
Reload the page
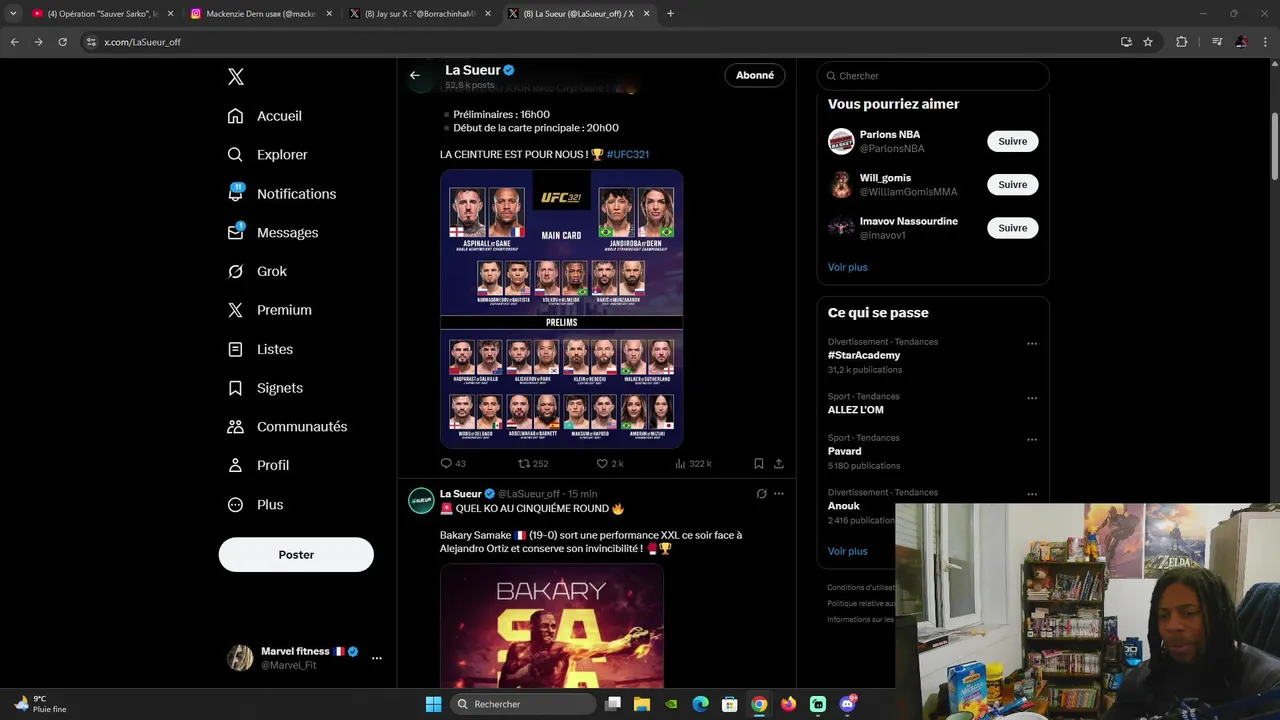[62, 42]
